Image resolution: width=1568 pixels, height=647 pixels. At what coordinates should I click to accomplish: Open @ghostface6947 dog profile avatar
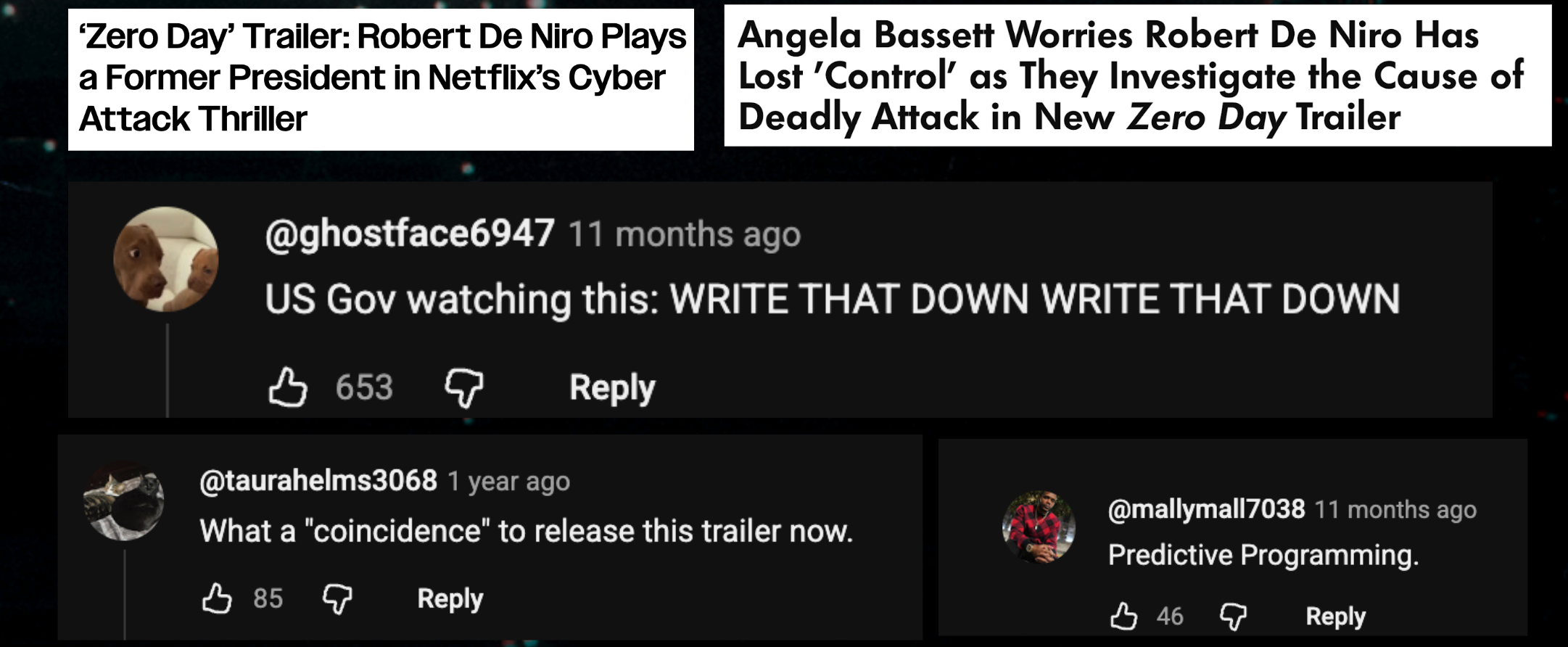166,259
